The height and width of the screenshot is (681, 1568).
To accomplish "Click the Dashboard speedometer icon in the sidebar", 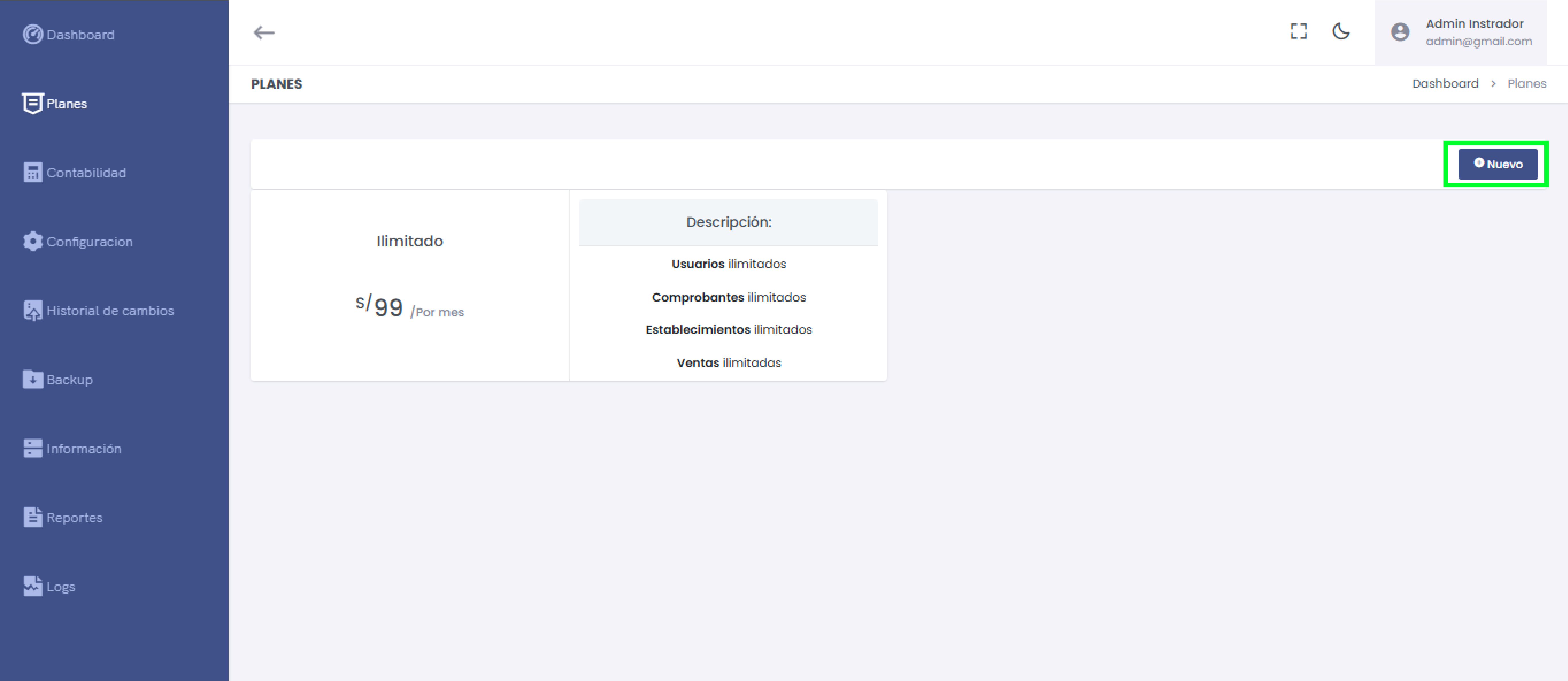I will [x=32, y=35].
